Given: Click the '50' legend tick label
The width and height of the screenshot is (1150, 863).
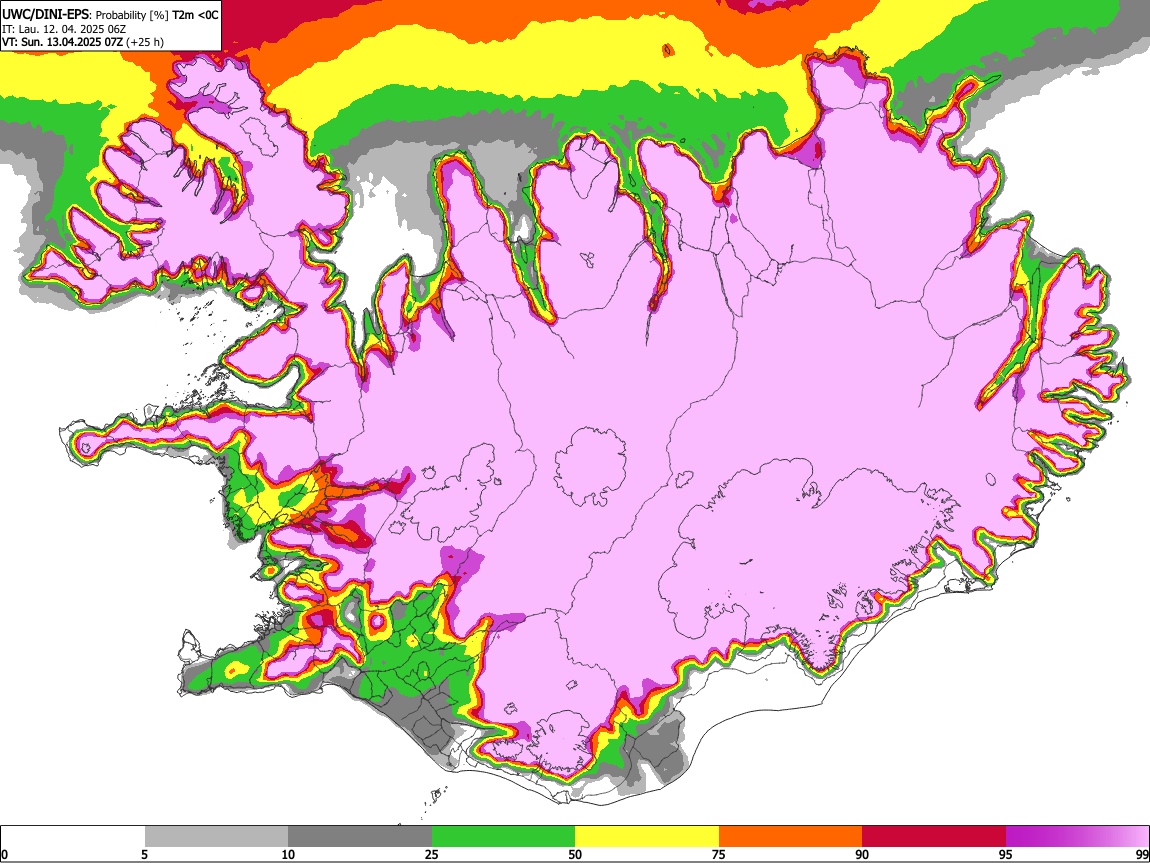Looking at the screenshot, I should [x=575, y=854].
